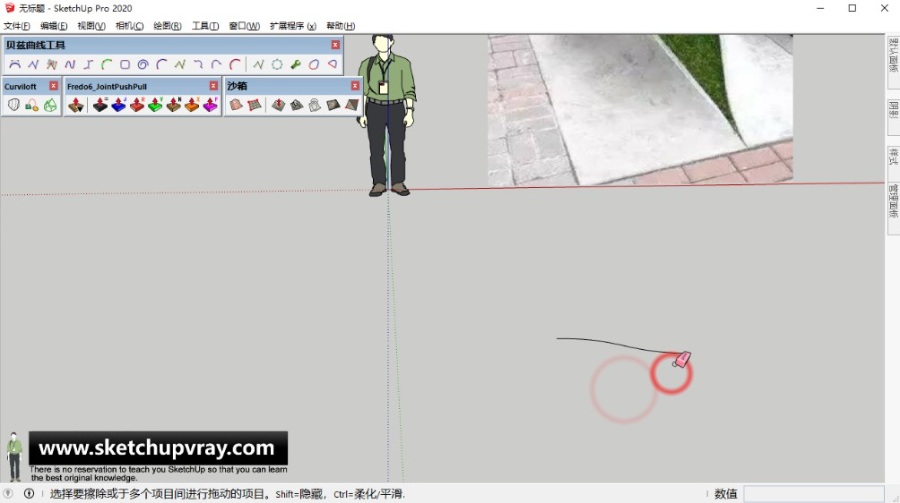Select the red triangle curve tool
900x503 pixels.
click(x=332, y=64)
